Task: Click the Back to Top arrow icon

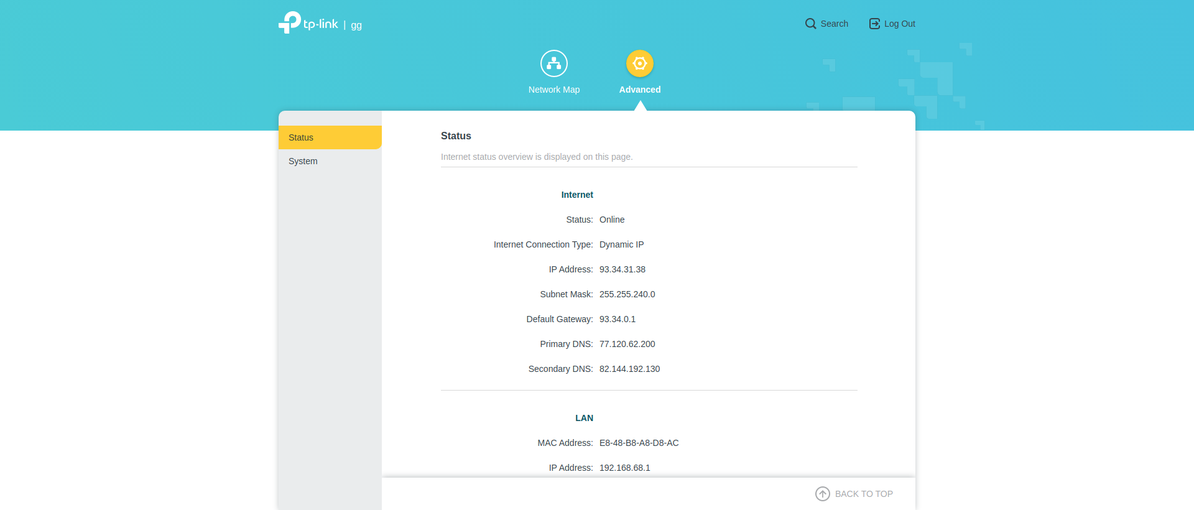Action: coord(822,494)
